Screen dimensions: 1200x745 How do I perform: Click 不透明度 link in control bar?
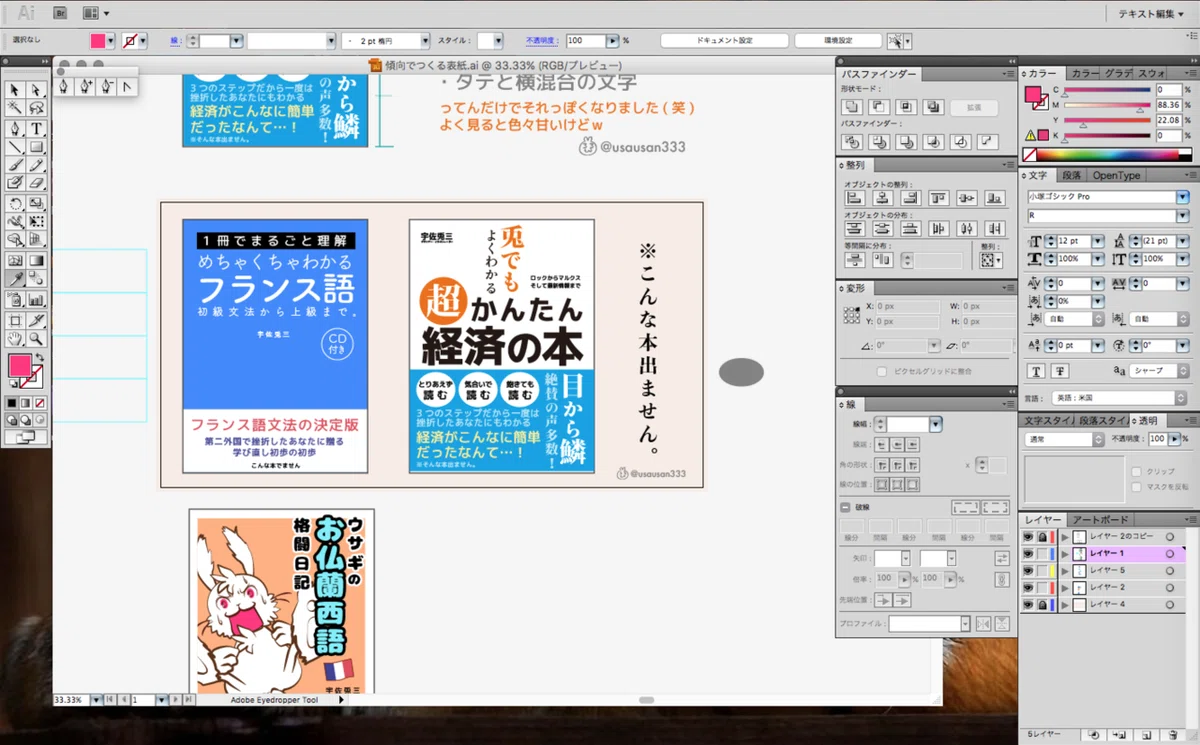click(541, 41)
